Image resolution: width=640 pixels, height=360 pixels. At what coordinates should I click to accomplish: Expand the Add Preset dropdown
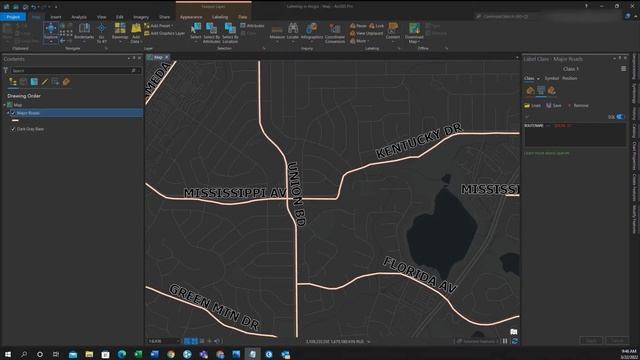[172, 26]
